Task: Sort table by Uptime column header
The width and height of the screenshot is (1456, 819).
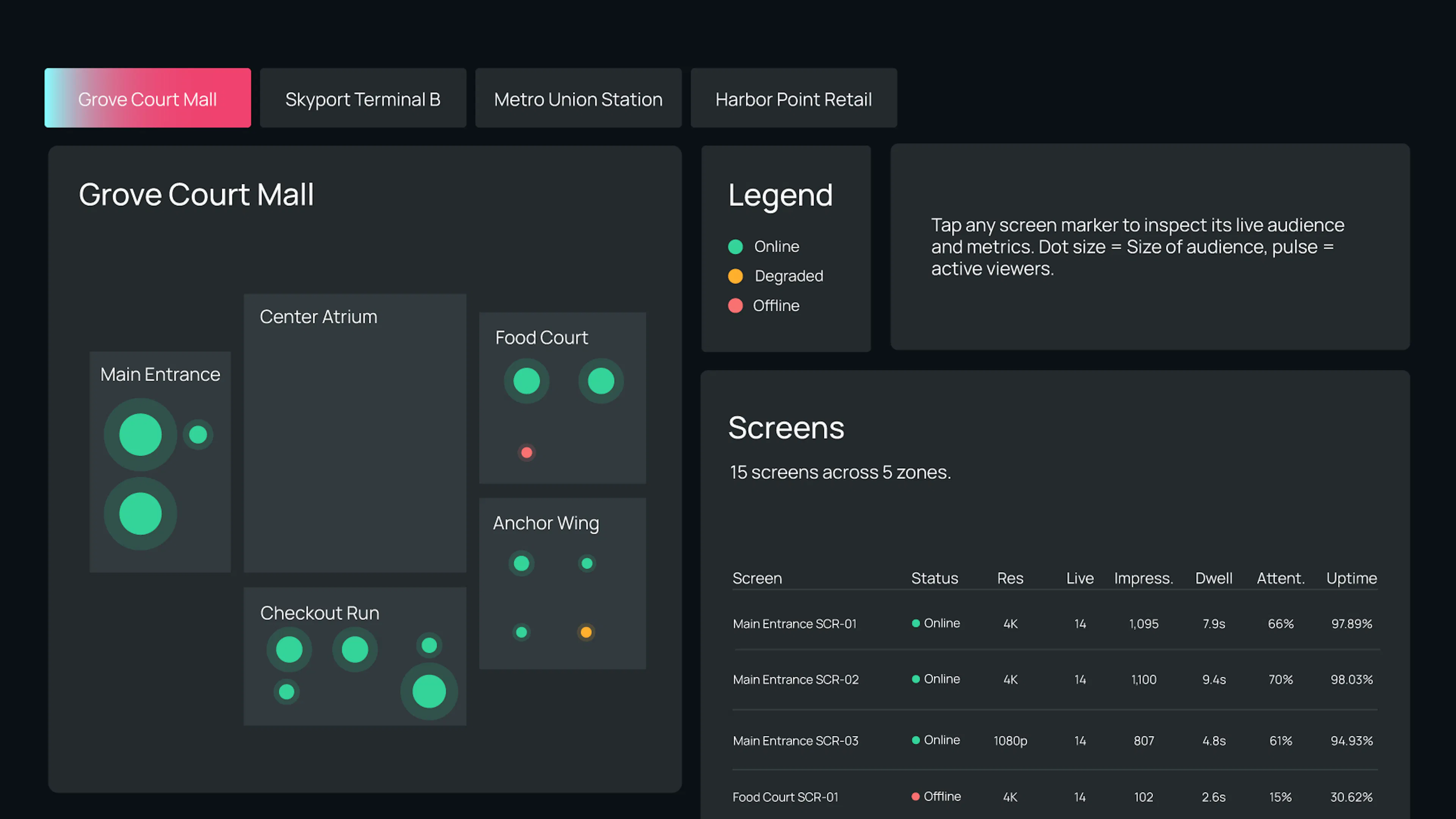Action: point(1351,578)
